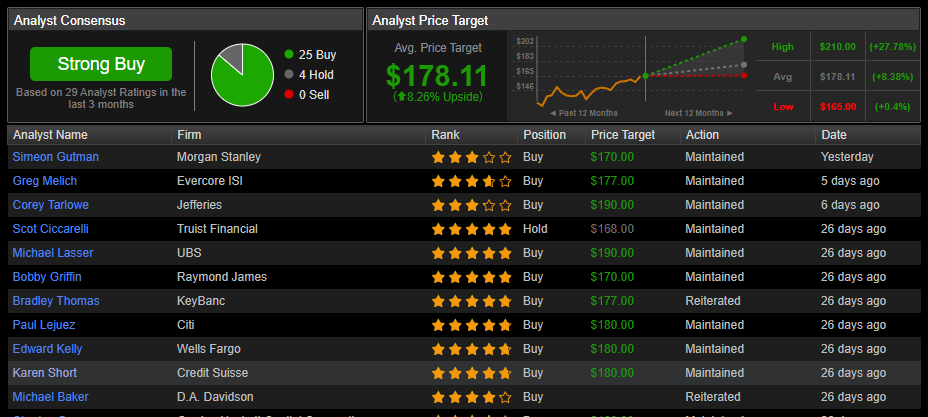This screenshot has width=928, height=417.
Task: Click Michael Baker's star rank rating
Action: (x=472, y=397)
